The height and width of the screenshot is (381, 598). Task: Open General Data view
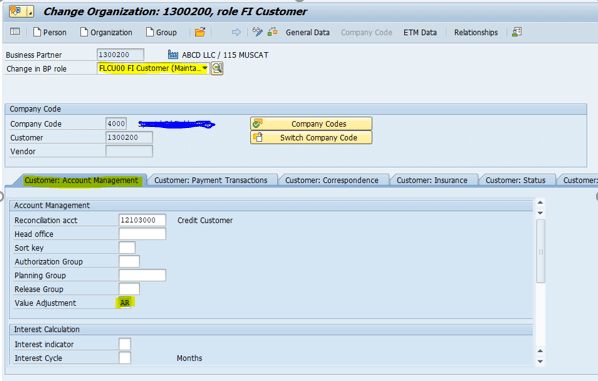[x=307, y=32]
